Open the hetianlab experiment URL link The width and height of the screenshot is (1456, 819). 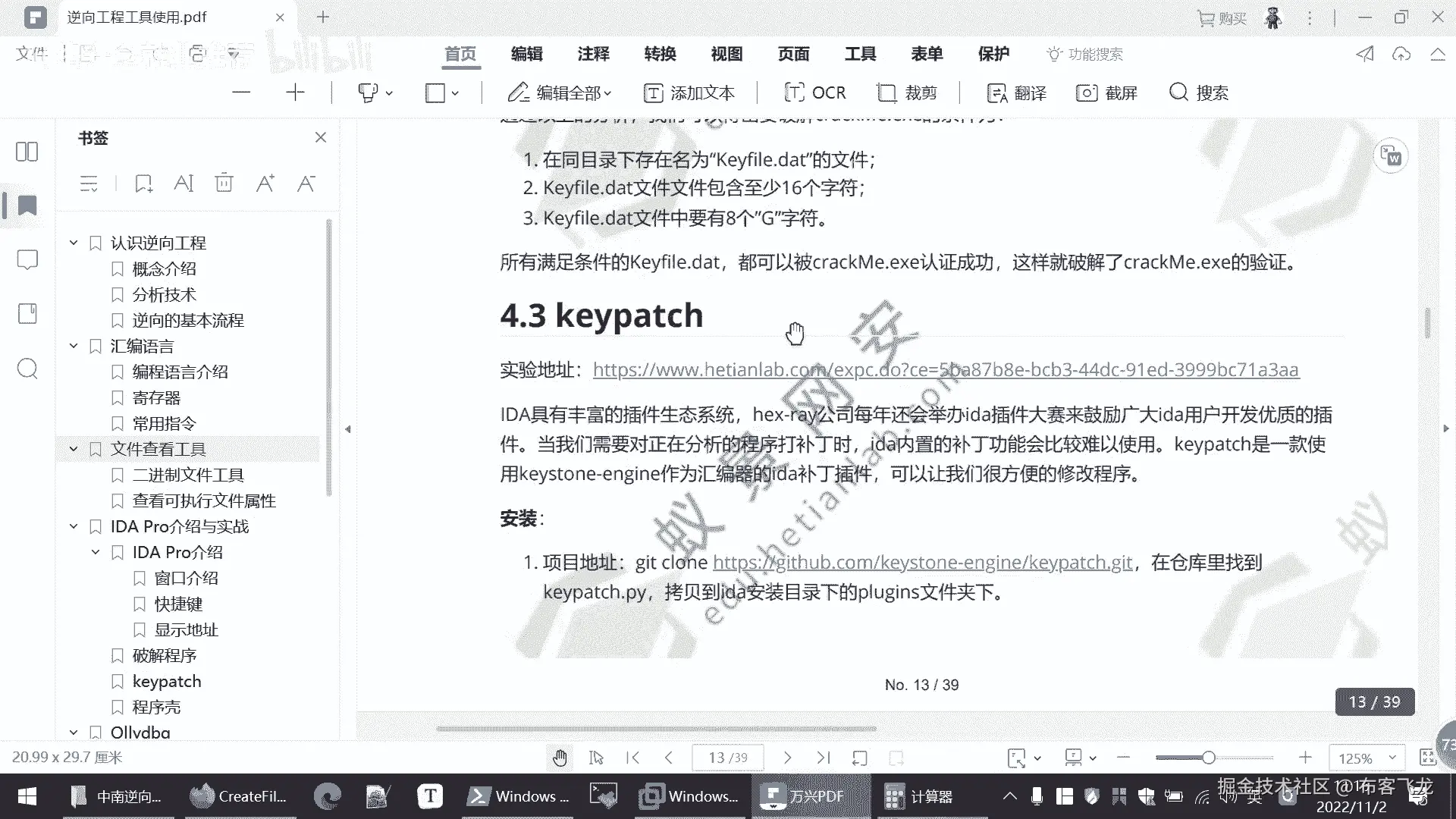[x=945, y=370]
